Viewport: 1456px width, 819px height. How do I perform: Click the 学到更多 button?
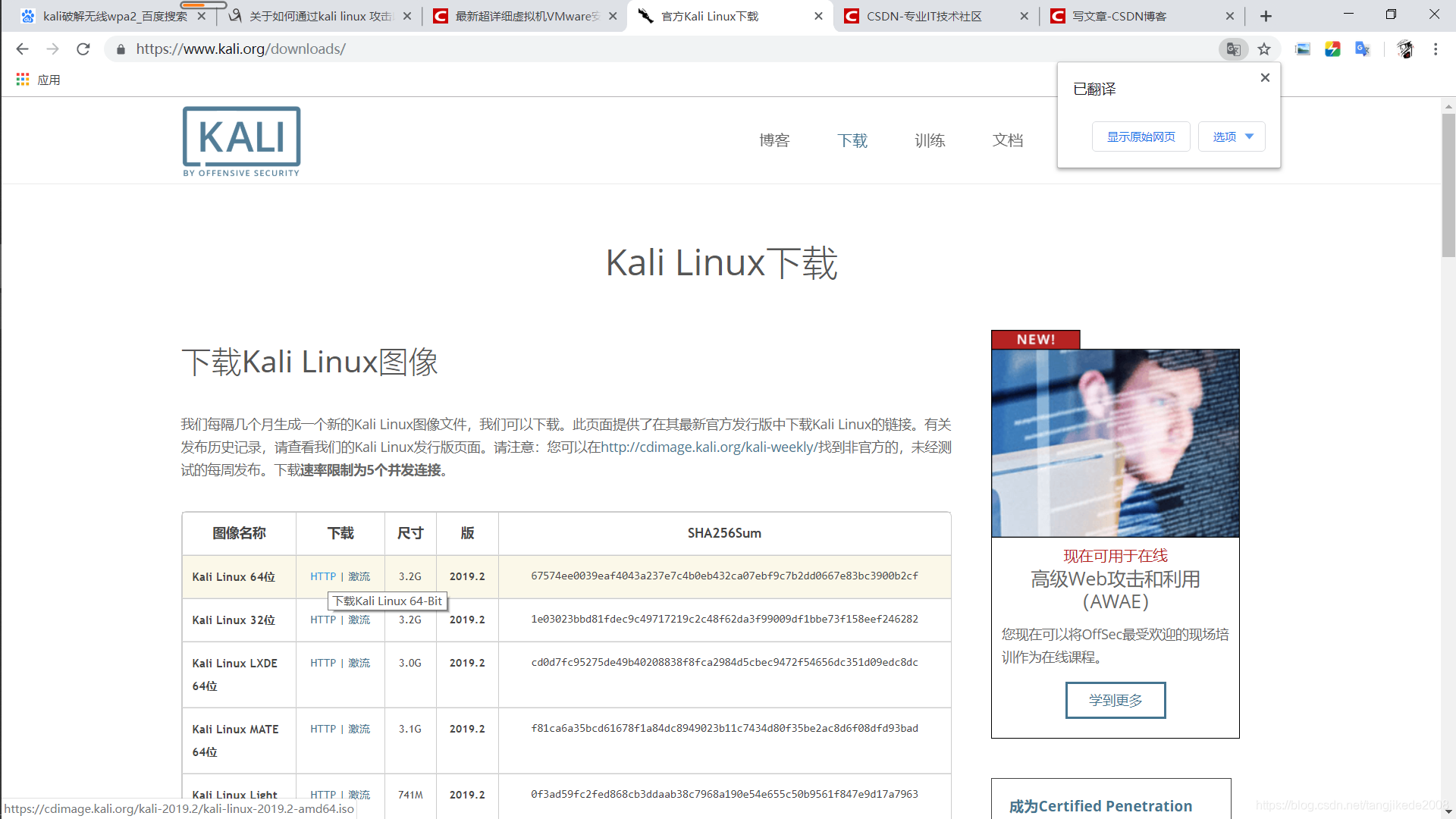click(1116, 700)
